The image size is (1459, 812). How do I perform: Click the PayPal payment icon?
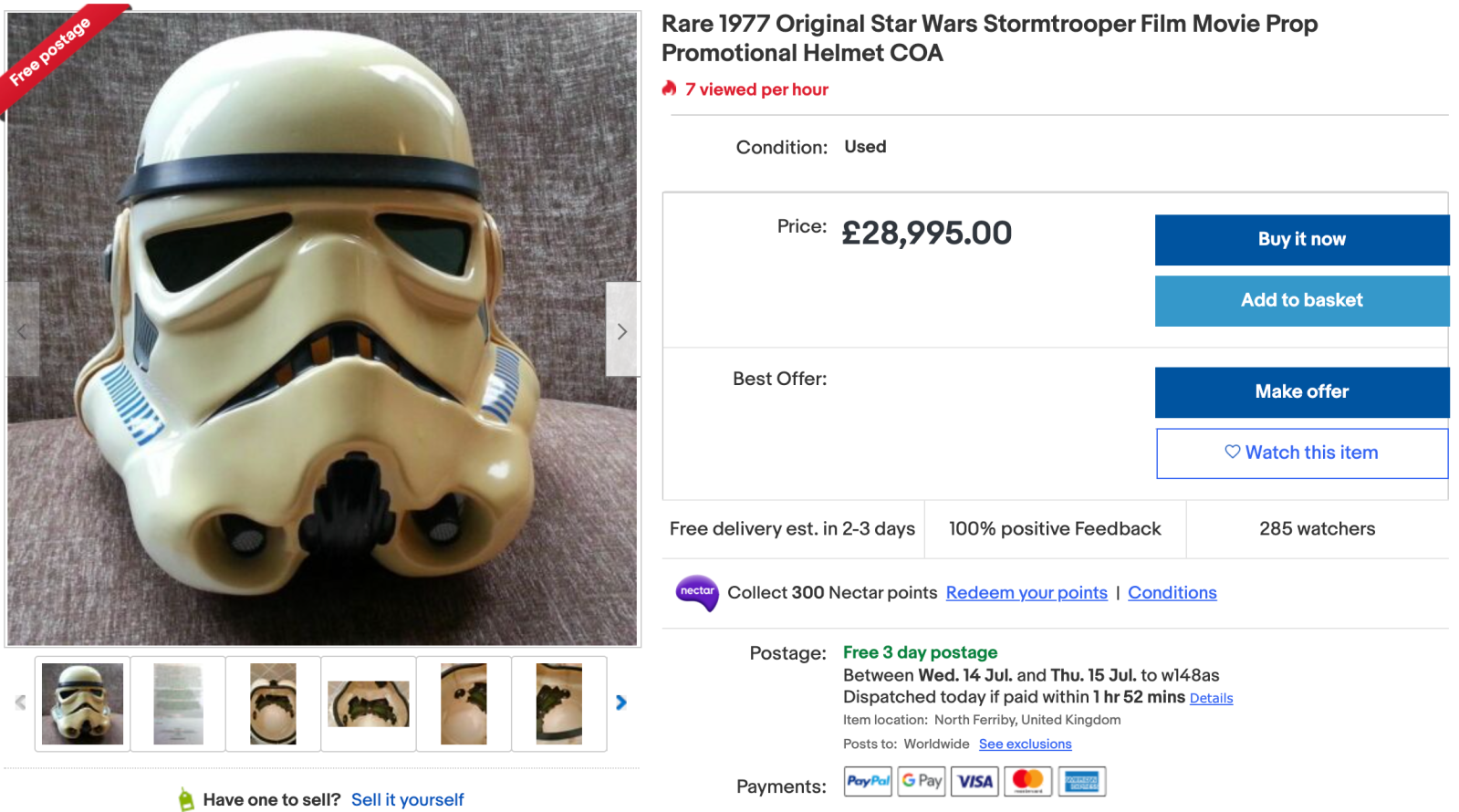[868, 781]
